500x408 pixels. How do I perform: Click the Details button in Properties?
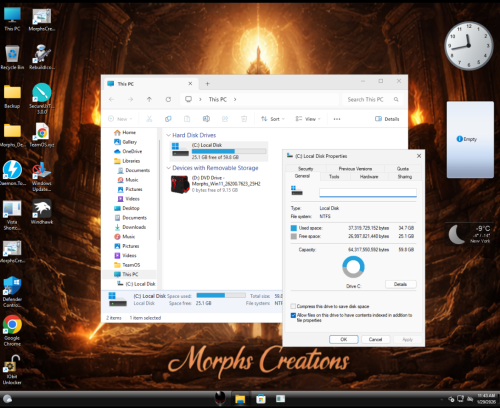400,284
